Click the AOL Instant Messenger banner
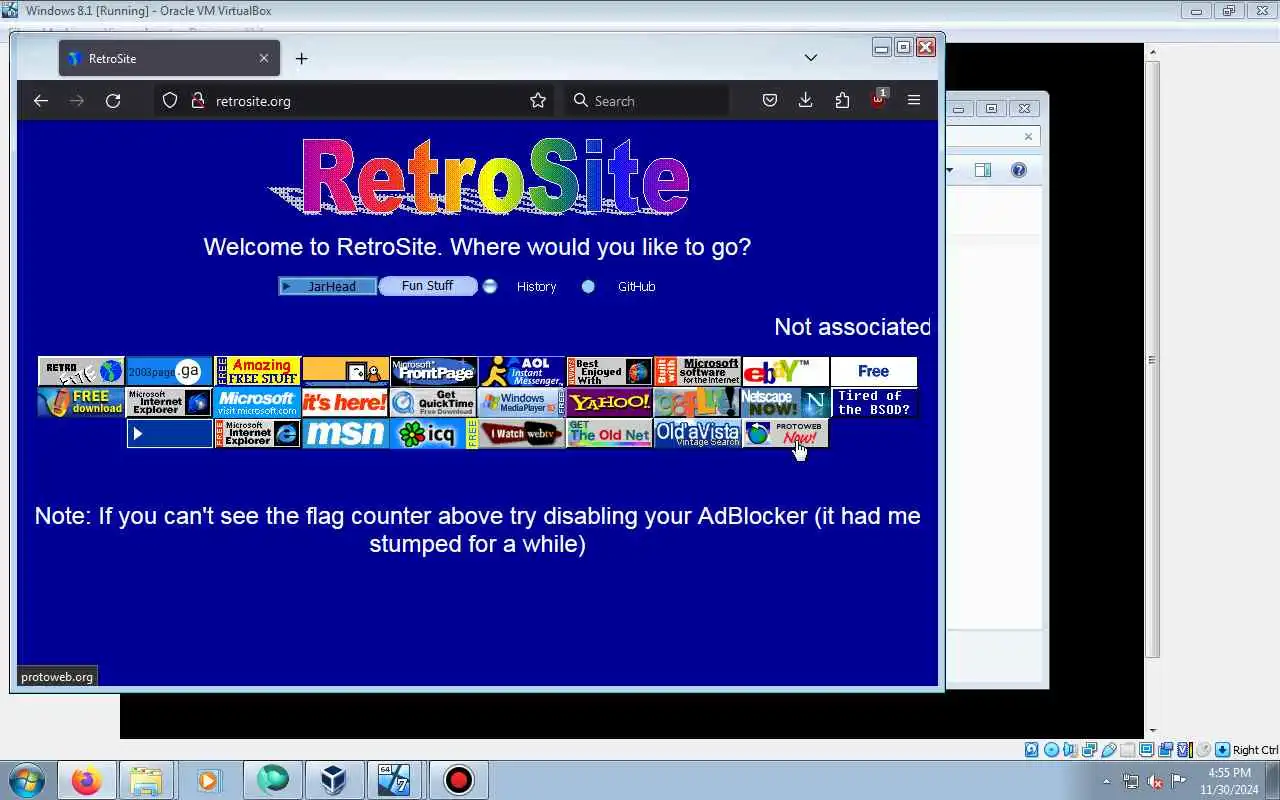1280x800 pixels. point(521,371)
